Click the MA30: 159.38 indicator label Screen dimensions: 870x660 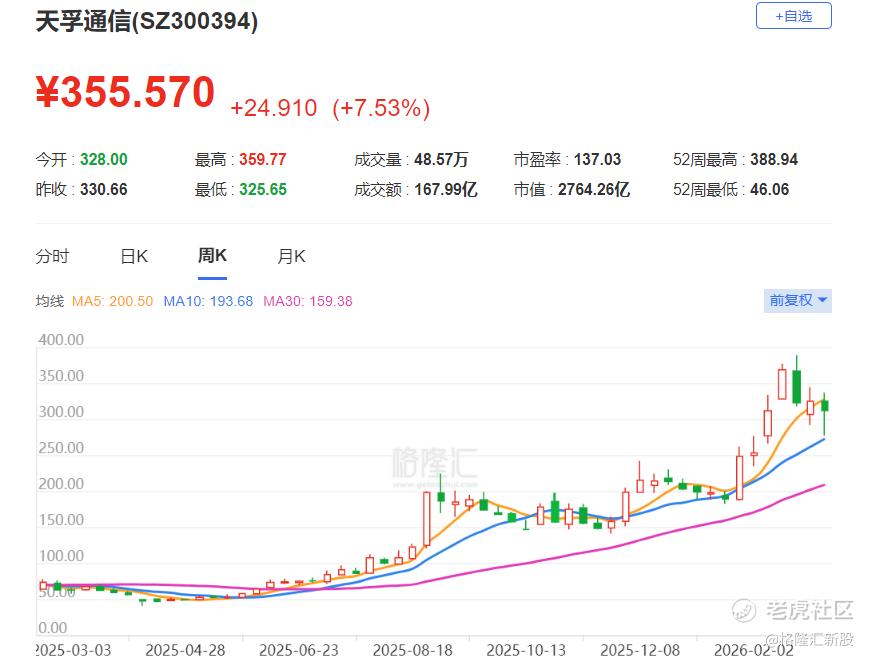(x=308, y=301)
